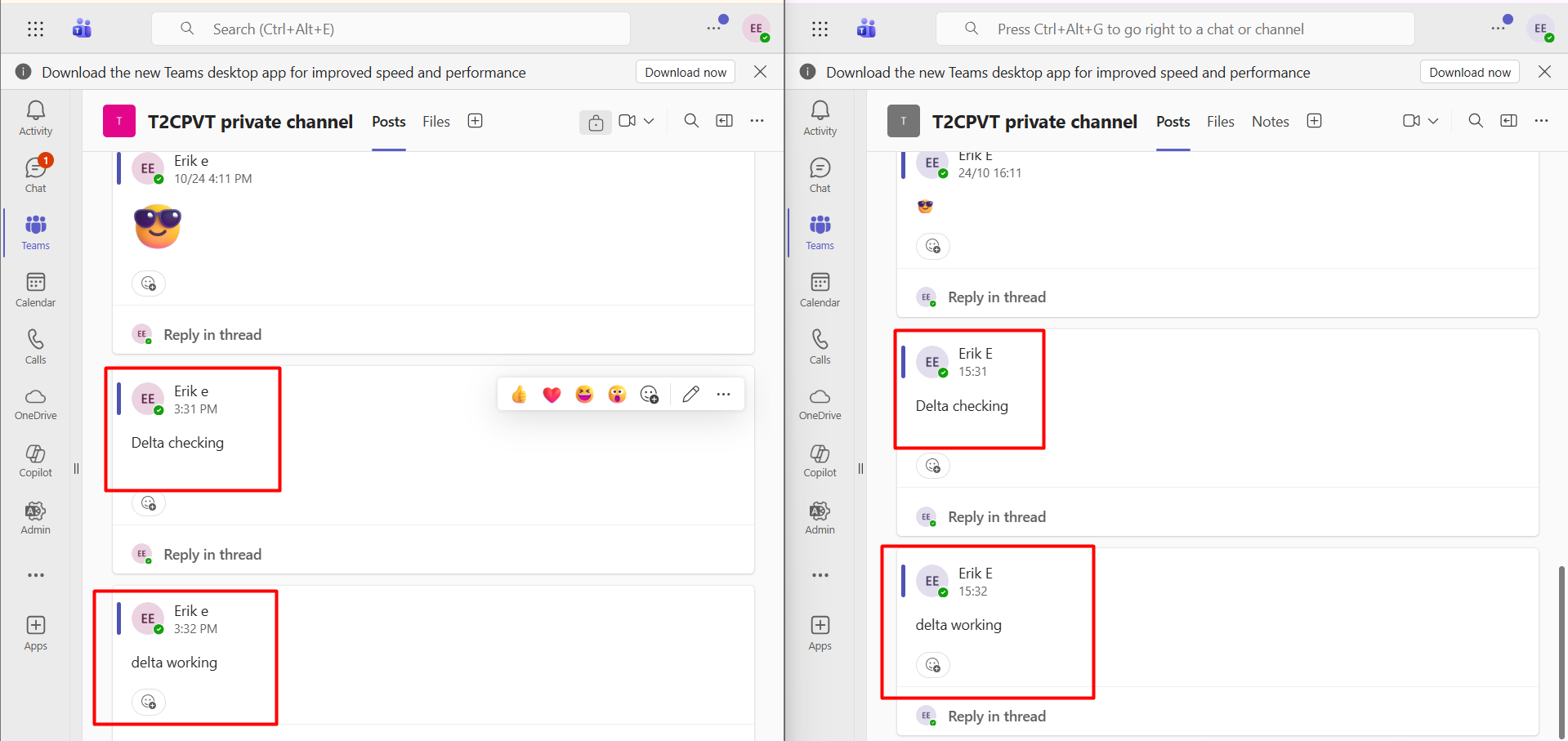
Task: Add a reaction under the sunglasses emoji message
Action: pyautogui.click(x=148, y=283)
